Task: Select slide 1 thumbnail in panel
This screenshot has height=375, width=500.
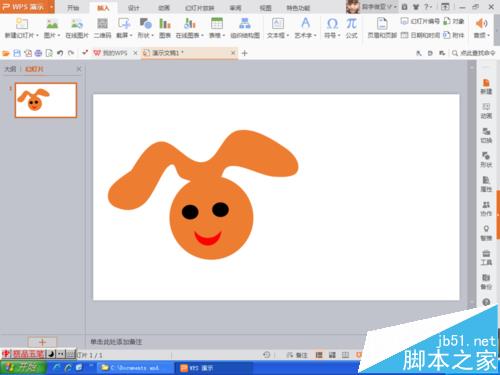Action: [x=46, y=100]
